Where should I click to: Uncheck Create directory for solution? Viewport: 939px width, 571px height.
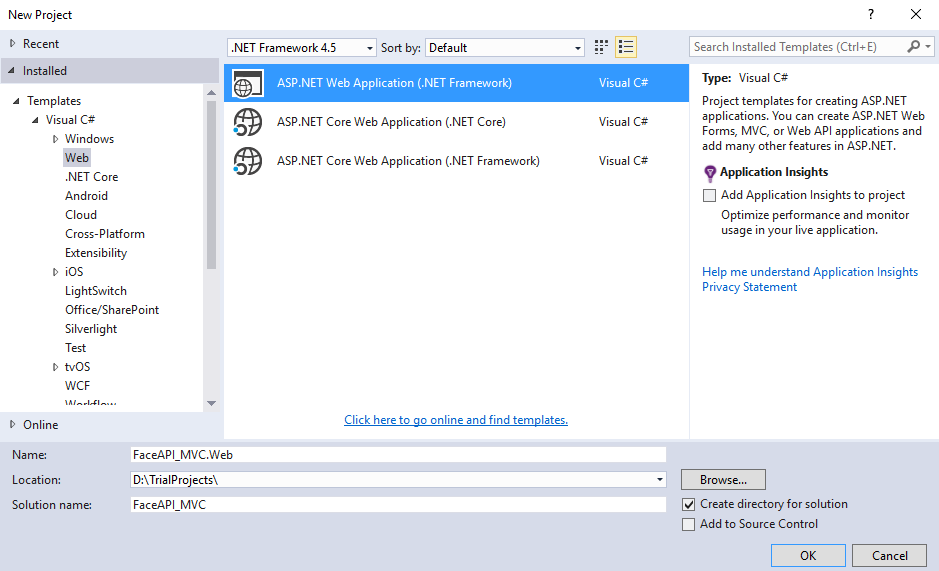point(689,504)
